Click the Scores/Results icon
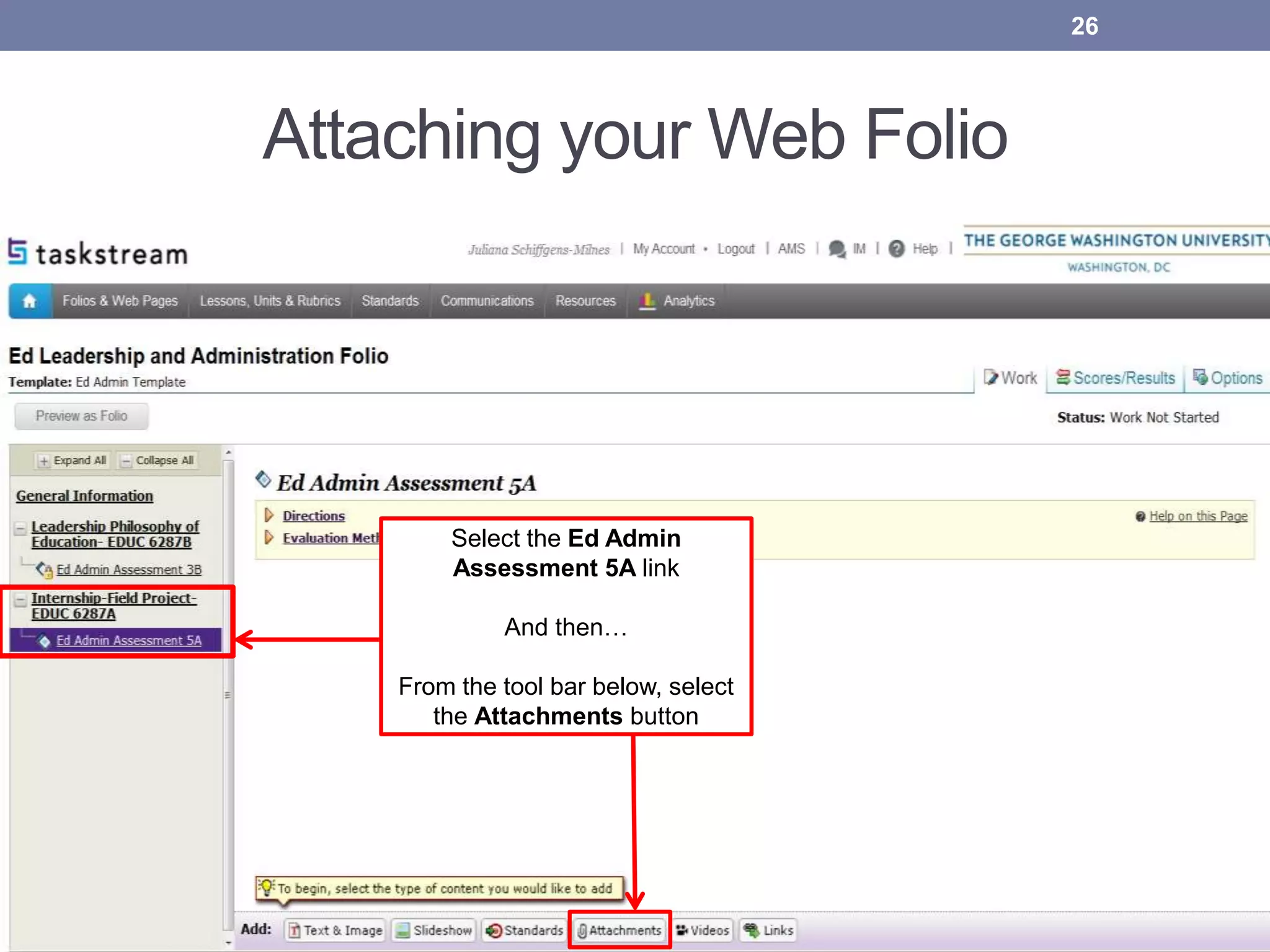The width and height of the screenshot is (1270, 952). [1063, 377]
